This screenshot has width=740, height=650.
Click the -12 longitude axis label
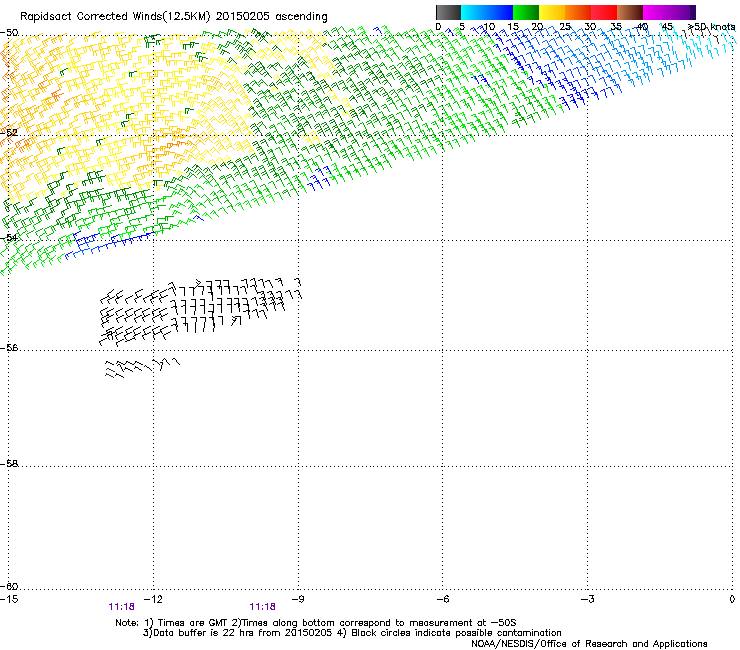coord(153,599)
